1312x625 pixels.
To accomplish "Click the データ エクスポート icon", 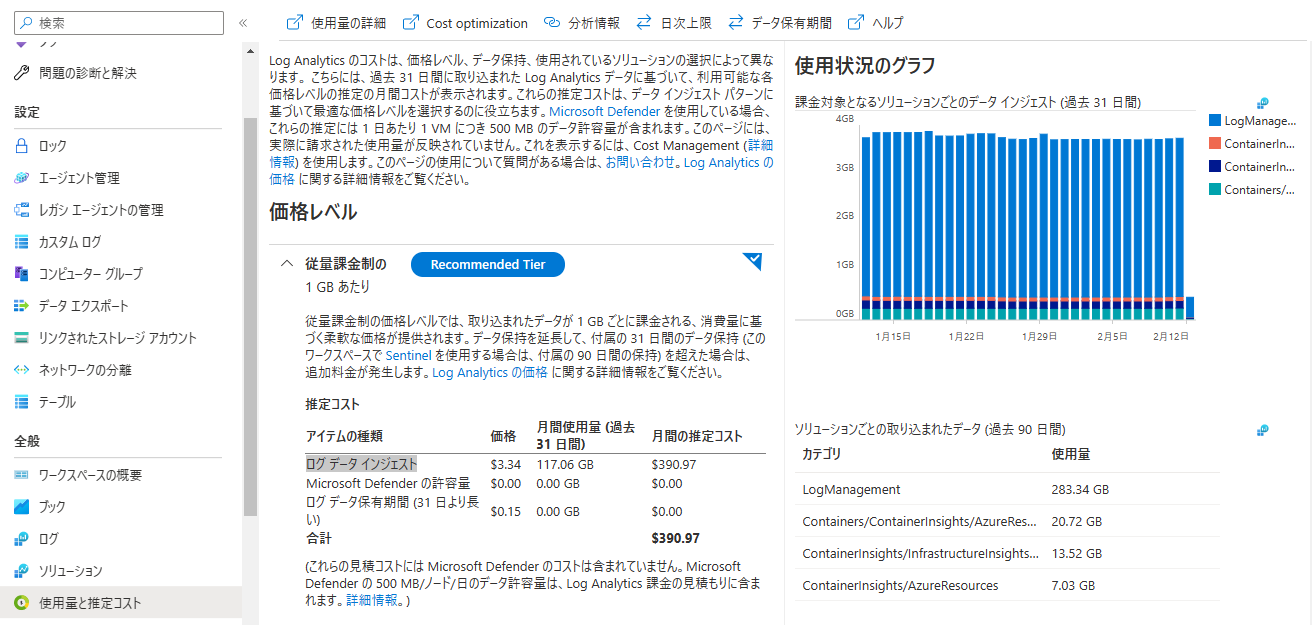I will point(22,306).
